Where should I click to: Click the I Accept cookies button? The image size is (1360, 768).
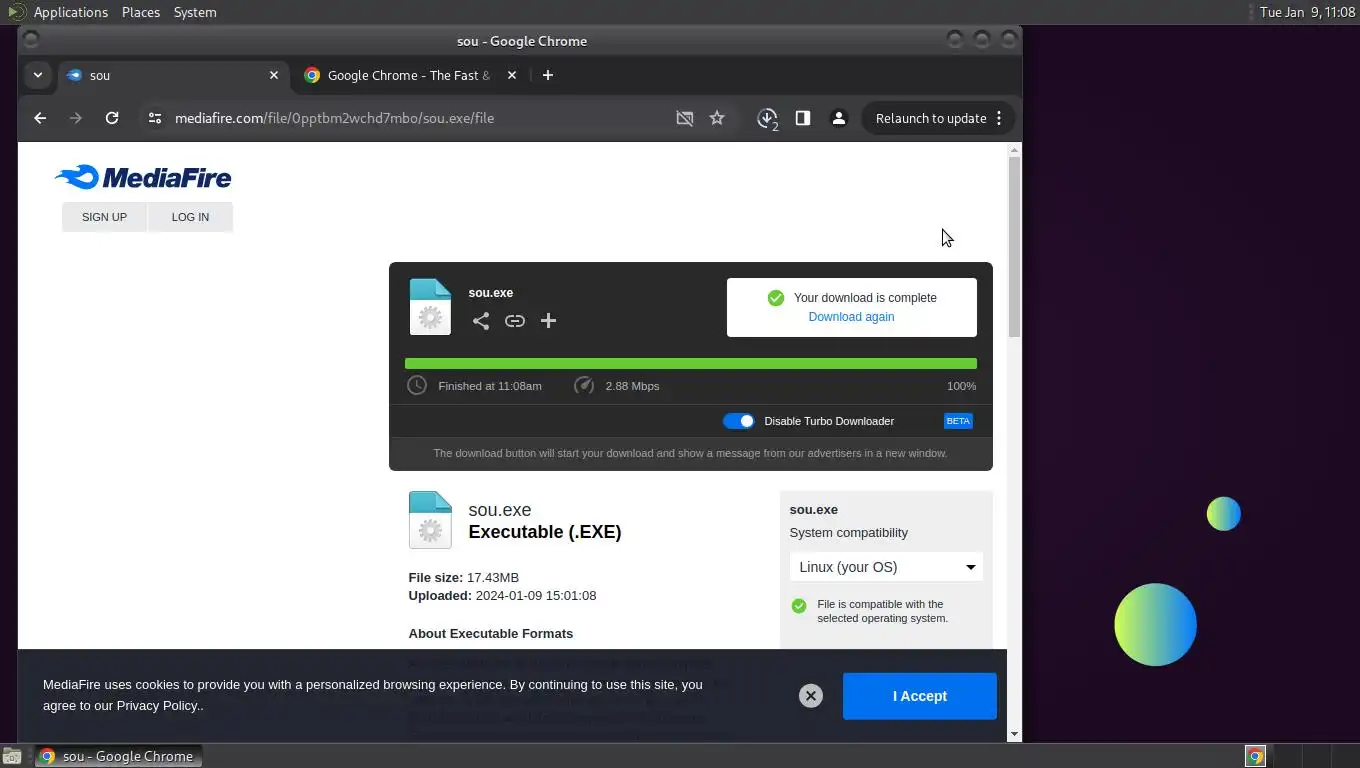click(x=920, y=696)
